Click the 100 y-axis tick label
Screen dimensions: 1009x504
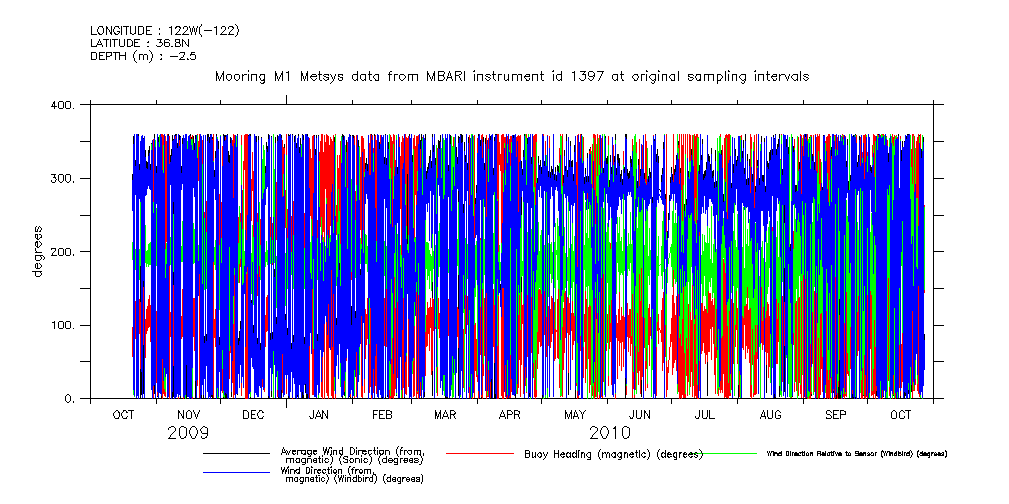click(x=63, y=326)
